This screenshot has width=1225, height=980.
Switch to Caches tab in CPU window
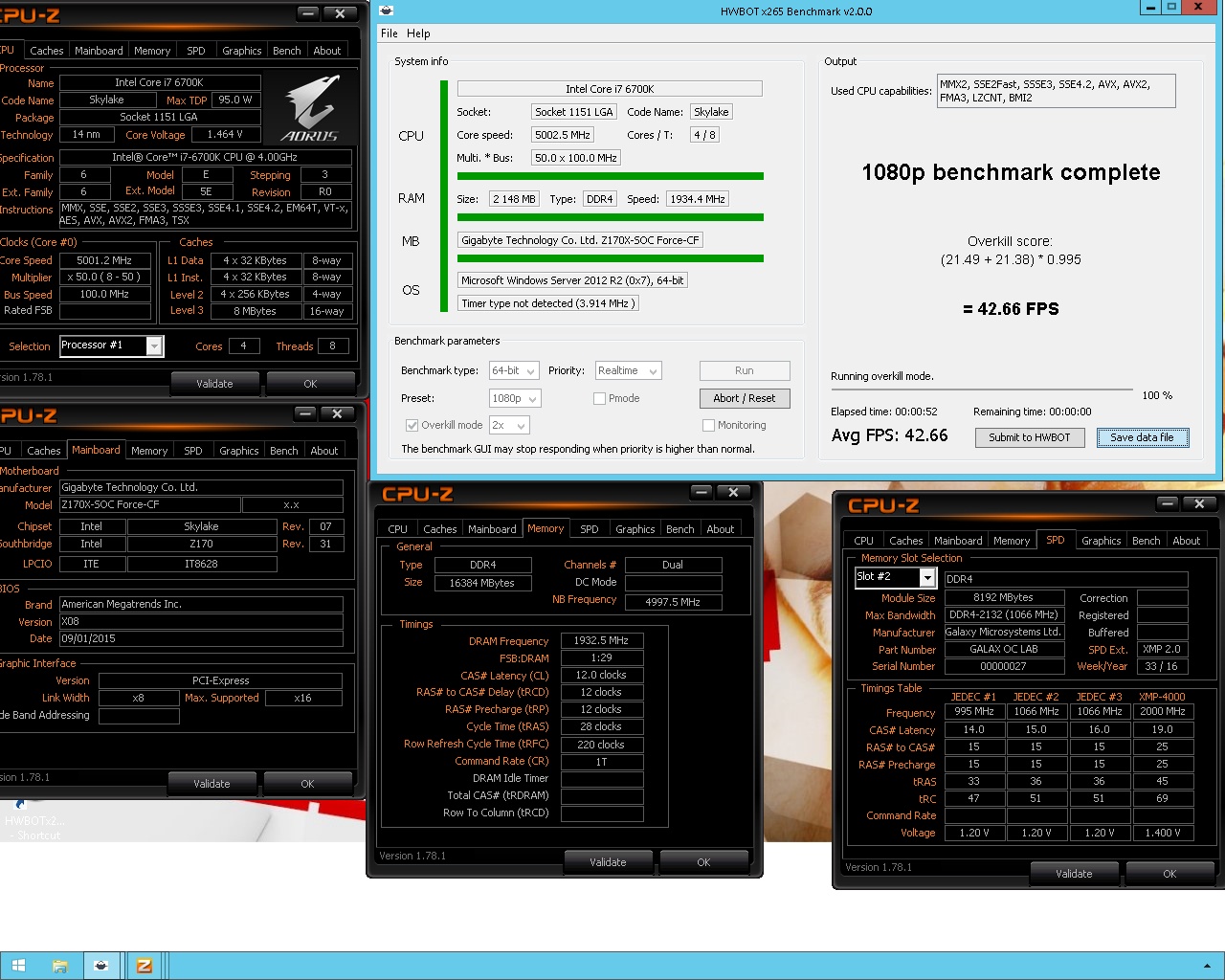(x=46, y=51)
